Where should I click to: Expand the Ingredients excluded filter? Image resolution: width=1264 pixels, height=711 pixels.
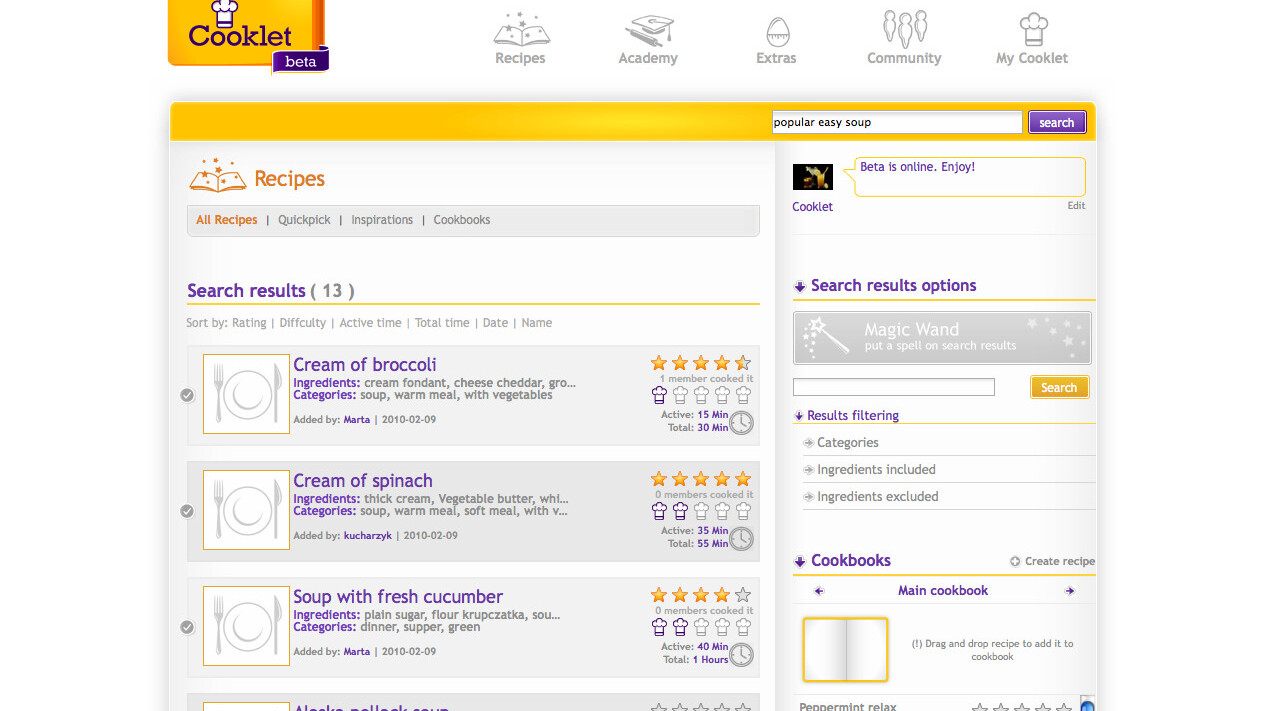[x=877, y=497]
